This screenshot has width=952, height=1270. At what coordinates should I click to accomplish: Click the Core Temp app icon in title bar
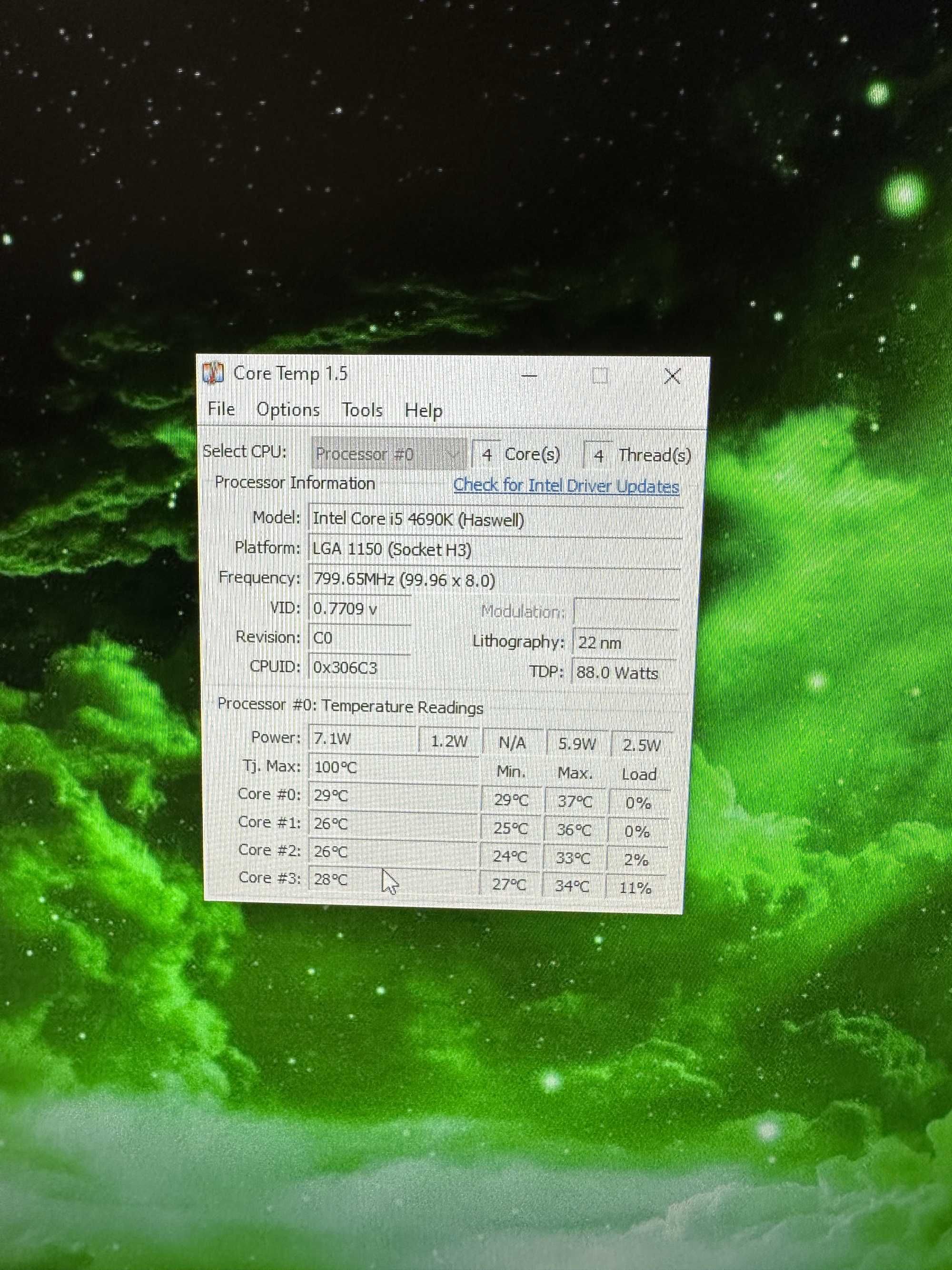[213, 373]
